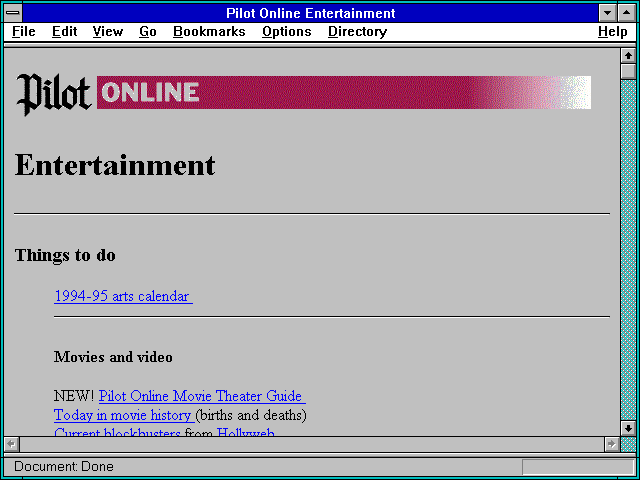Click the Movies and video heading
The image size is (640, 480).
[113, 357]
